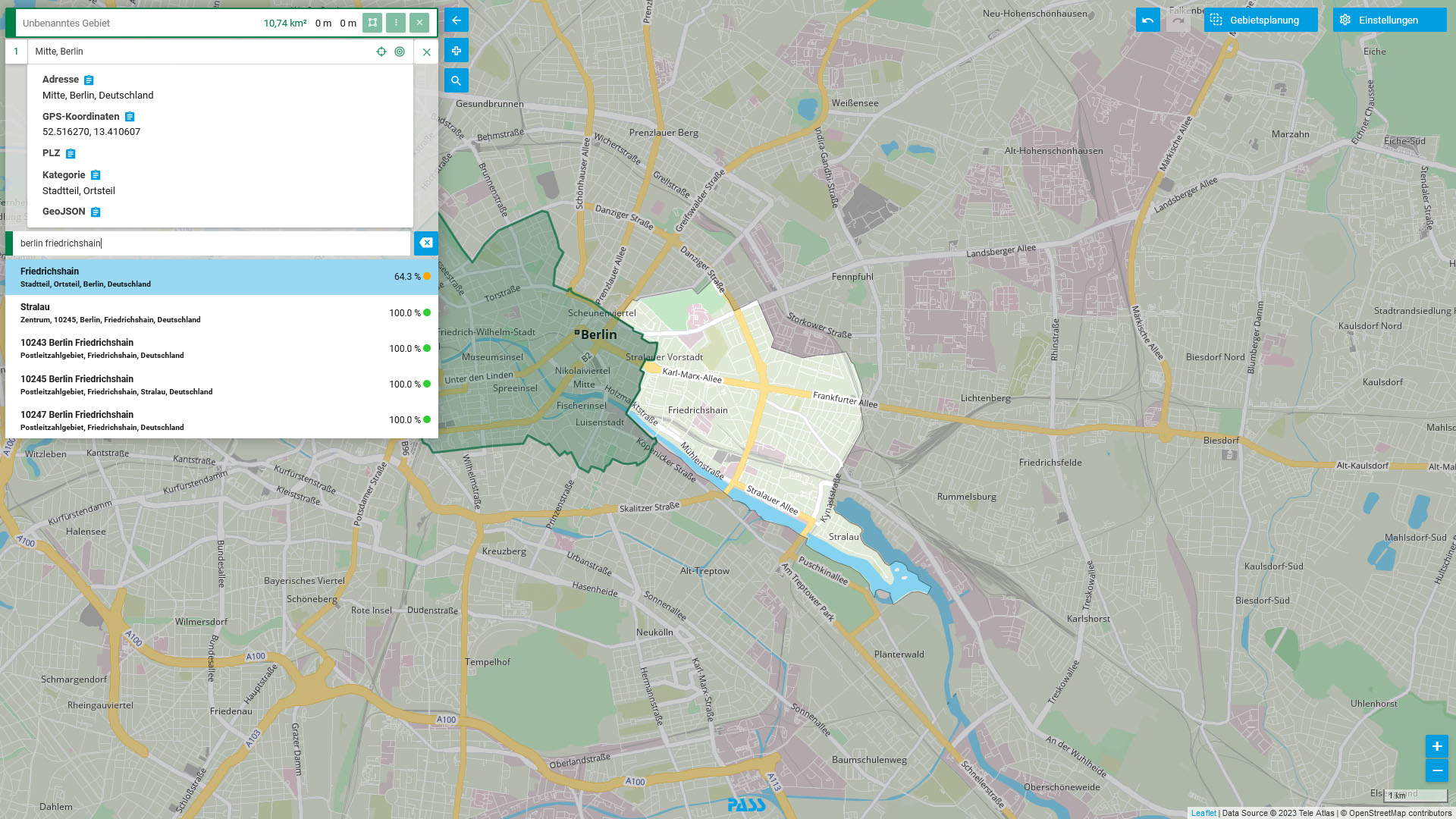
Task: Click the Neukölln map label
Action: [654, 632]
